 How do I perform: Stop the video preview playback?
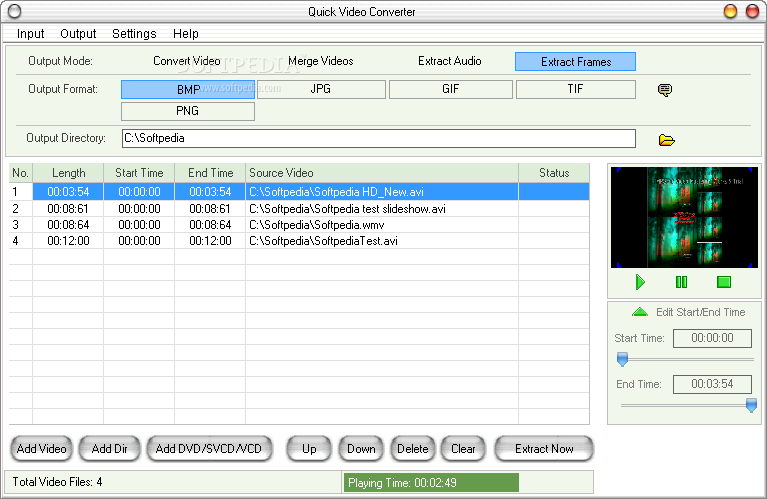723,282
